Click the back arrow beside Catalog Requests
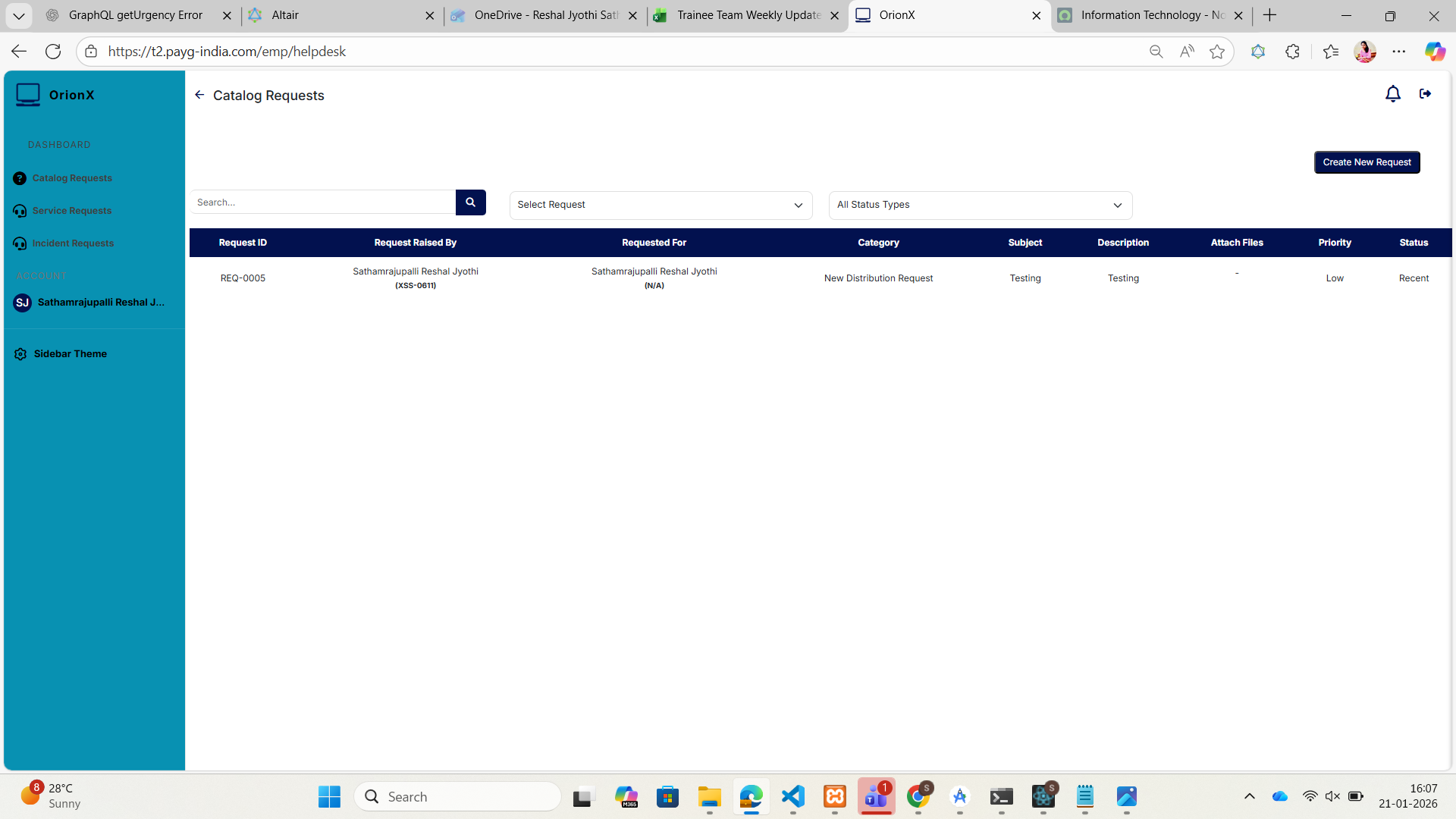This screenshot has height=819, width=1456. (x=199, y=95)
